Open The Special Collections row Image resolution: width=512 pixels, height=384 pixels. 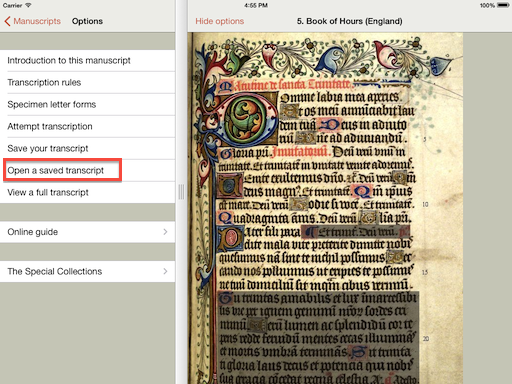pyautogui.click(x=87, y=271)
